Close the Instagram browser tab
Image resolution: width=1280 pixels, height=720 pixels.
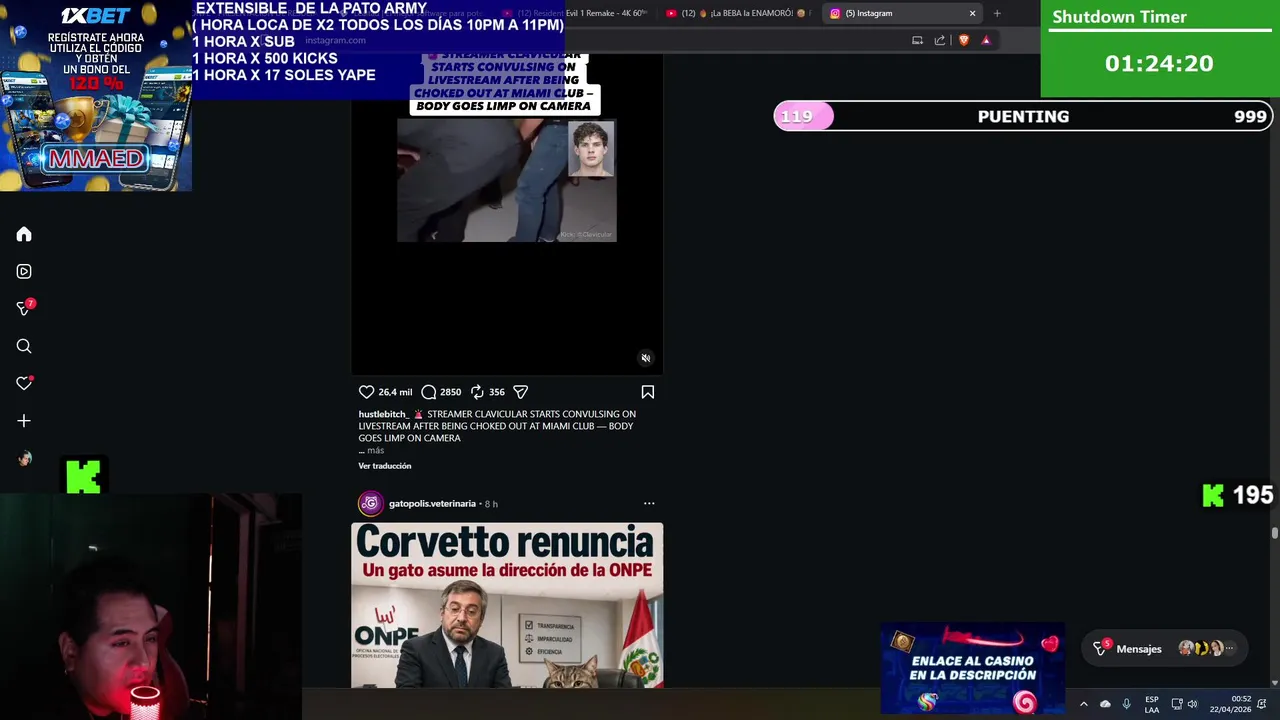[972, 13]
